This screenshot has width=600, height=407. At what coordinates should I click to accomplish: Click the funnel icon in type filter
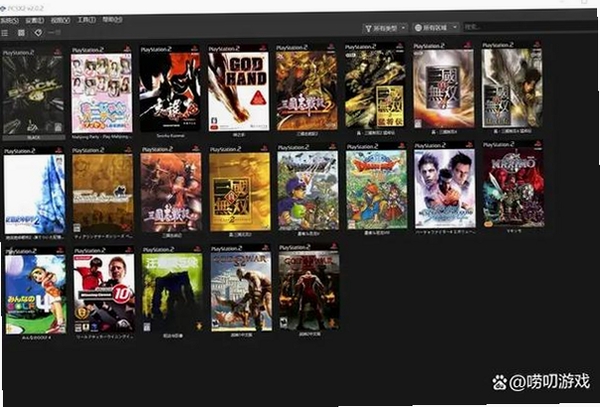pyautogui.click(x=368, y=28)
